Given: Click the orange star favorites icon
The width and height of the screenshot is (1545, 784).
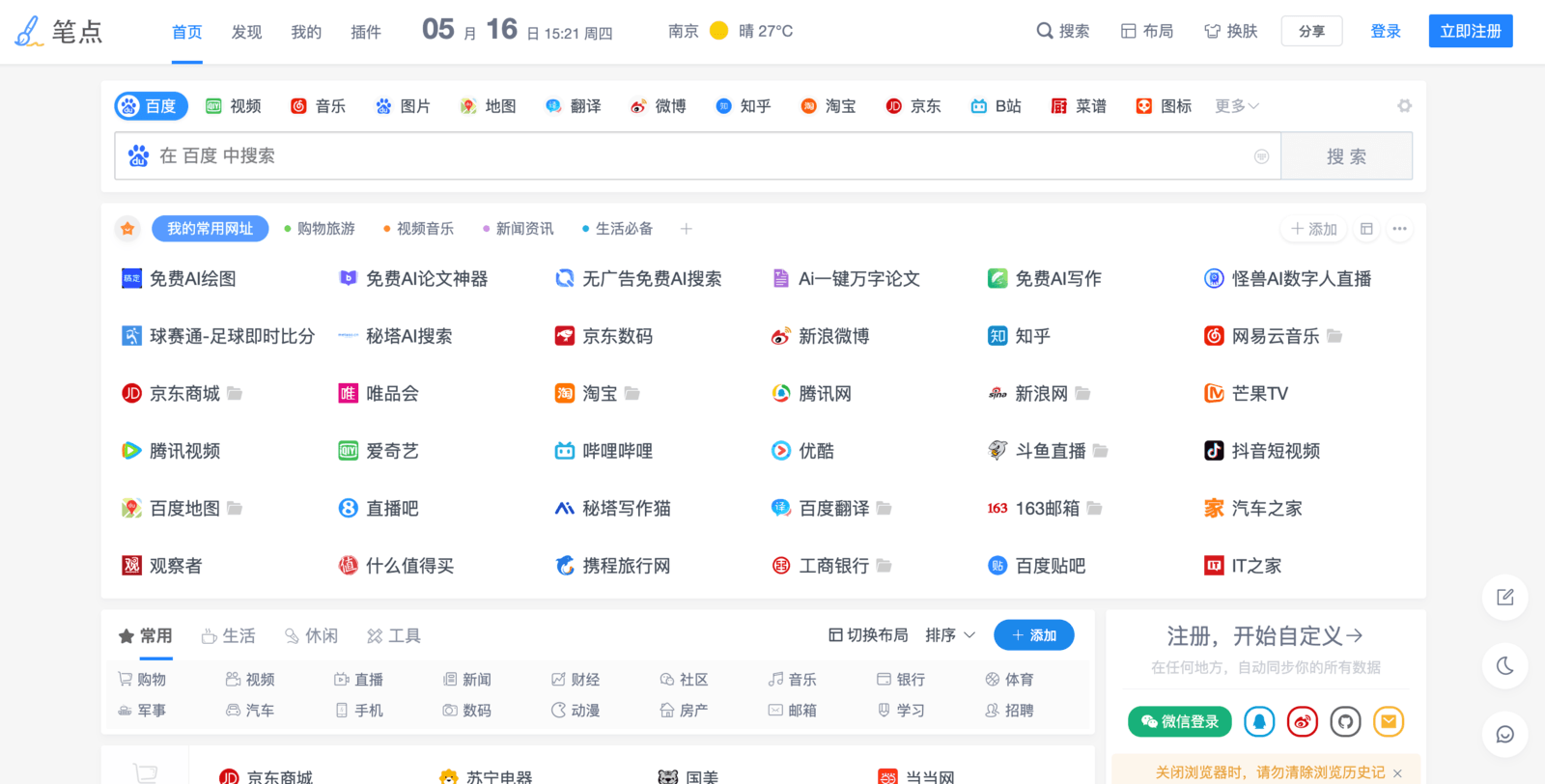Looking at the screenshot, I should (x=127, y=229).
